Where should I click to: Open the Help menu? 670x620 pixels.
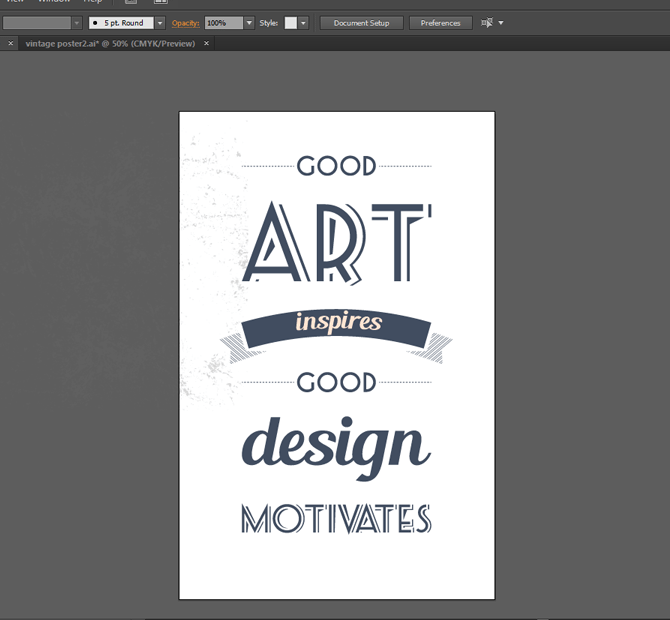point(92,2)
